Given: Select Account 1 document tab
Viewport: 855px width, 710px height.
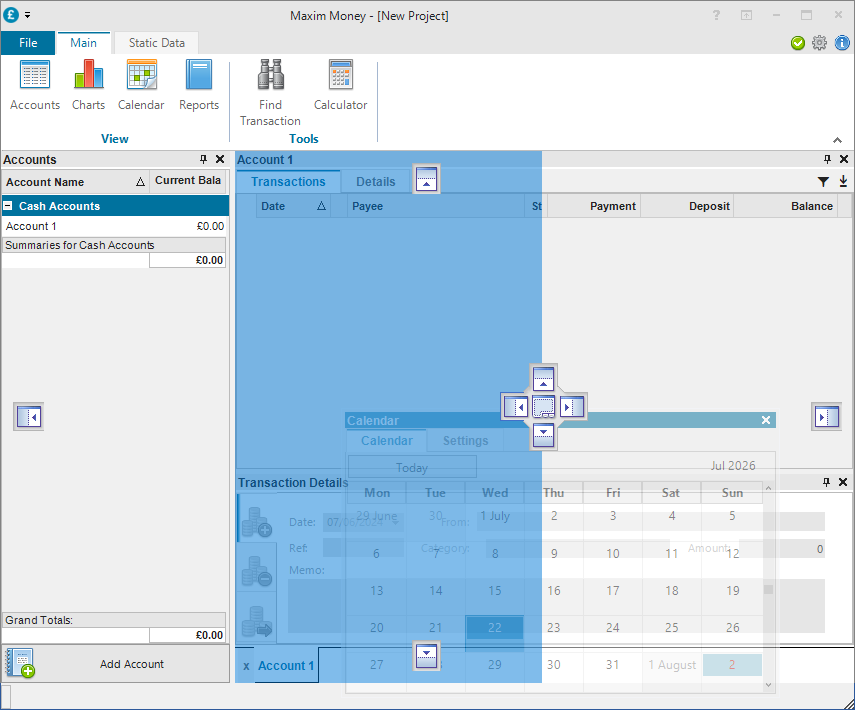Looking at the screenshot, I should pos(286,665).
